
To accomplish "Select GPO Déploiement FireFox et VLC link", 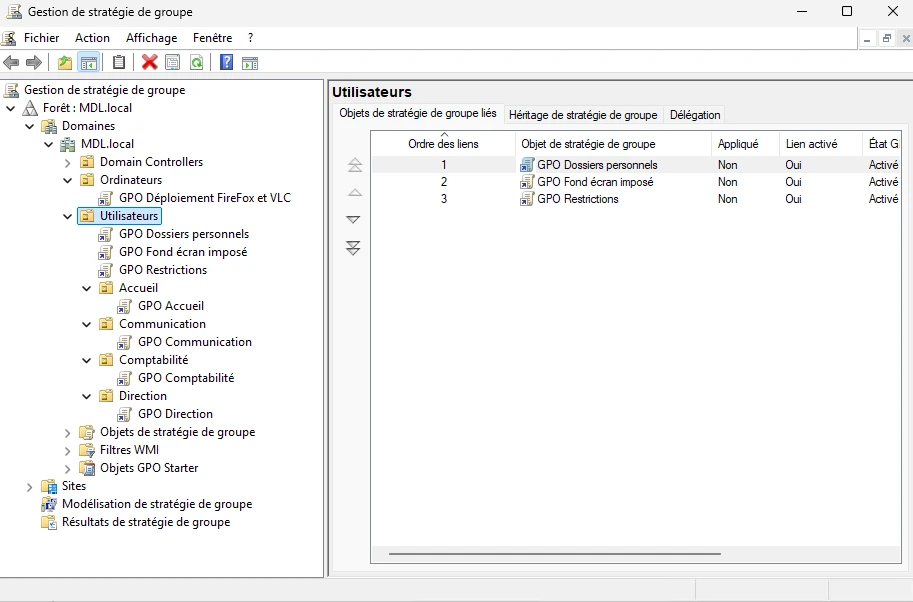I will coord(204,198).
